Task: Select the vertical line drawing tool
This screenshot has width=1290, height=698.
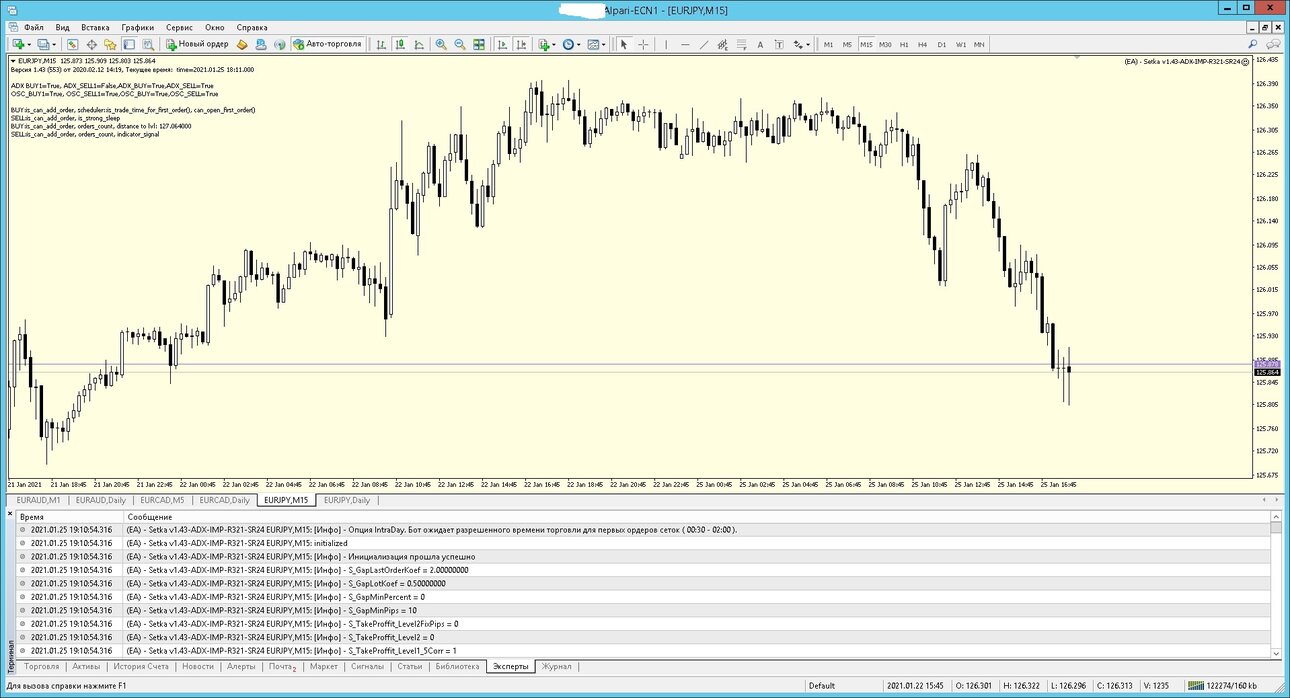Action: pyautogui.click(x=666, y=44)
